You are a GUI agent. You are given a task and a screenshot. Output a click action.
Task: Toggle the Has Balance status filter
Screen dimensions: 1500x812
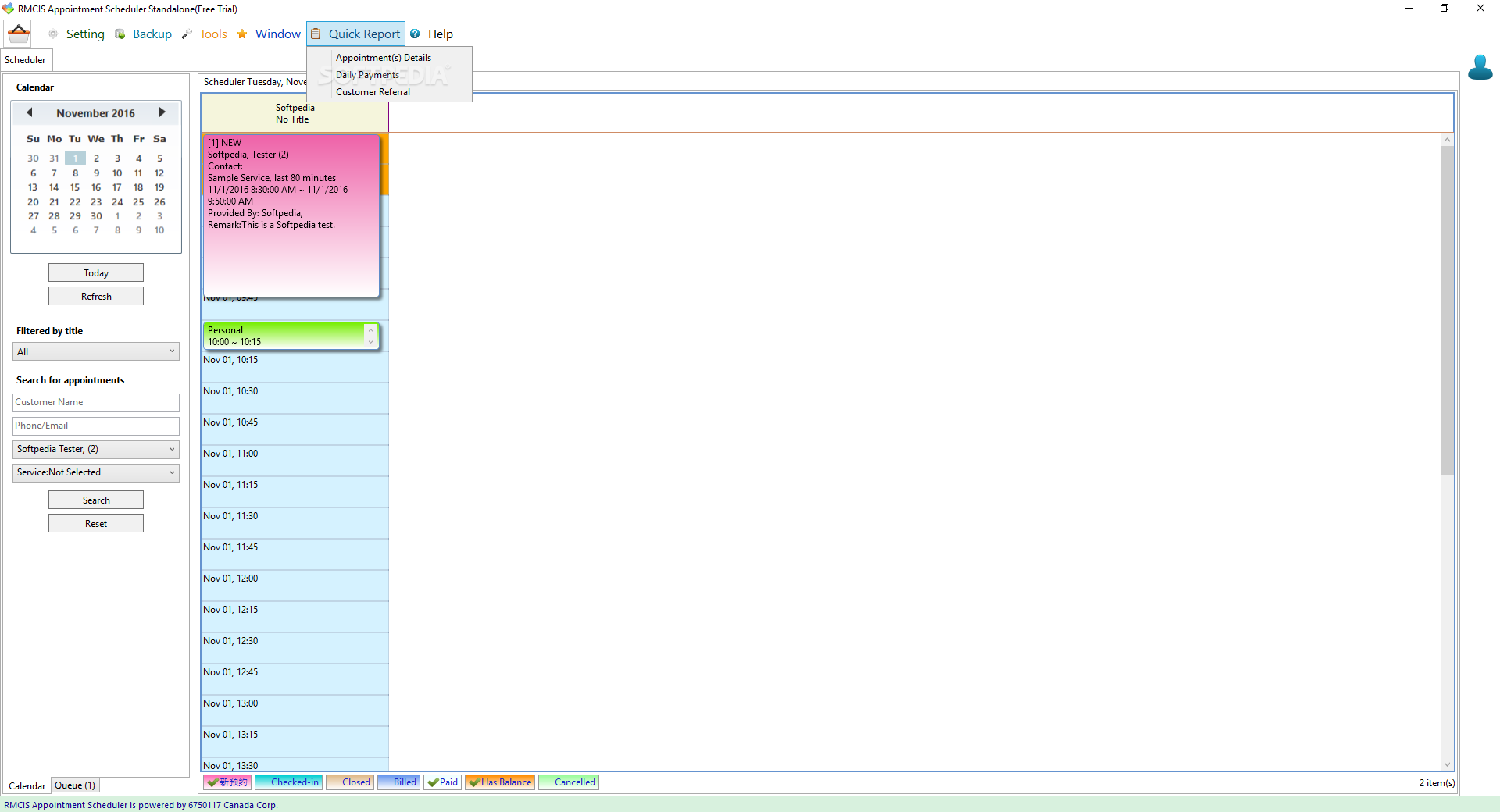click(x=500, y=782)
